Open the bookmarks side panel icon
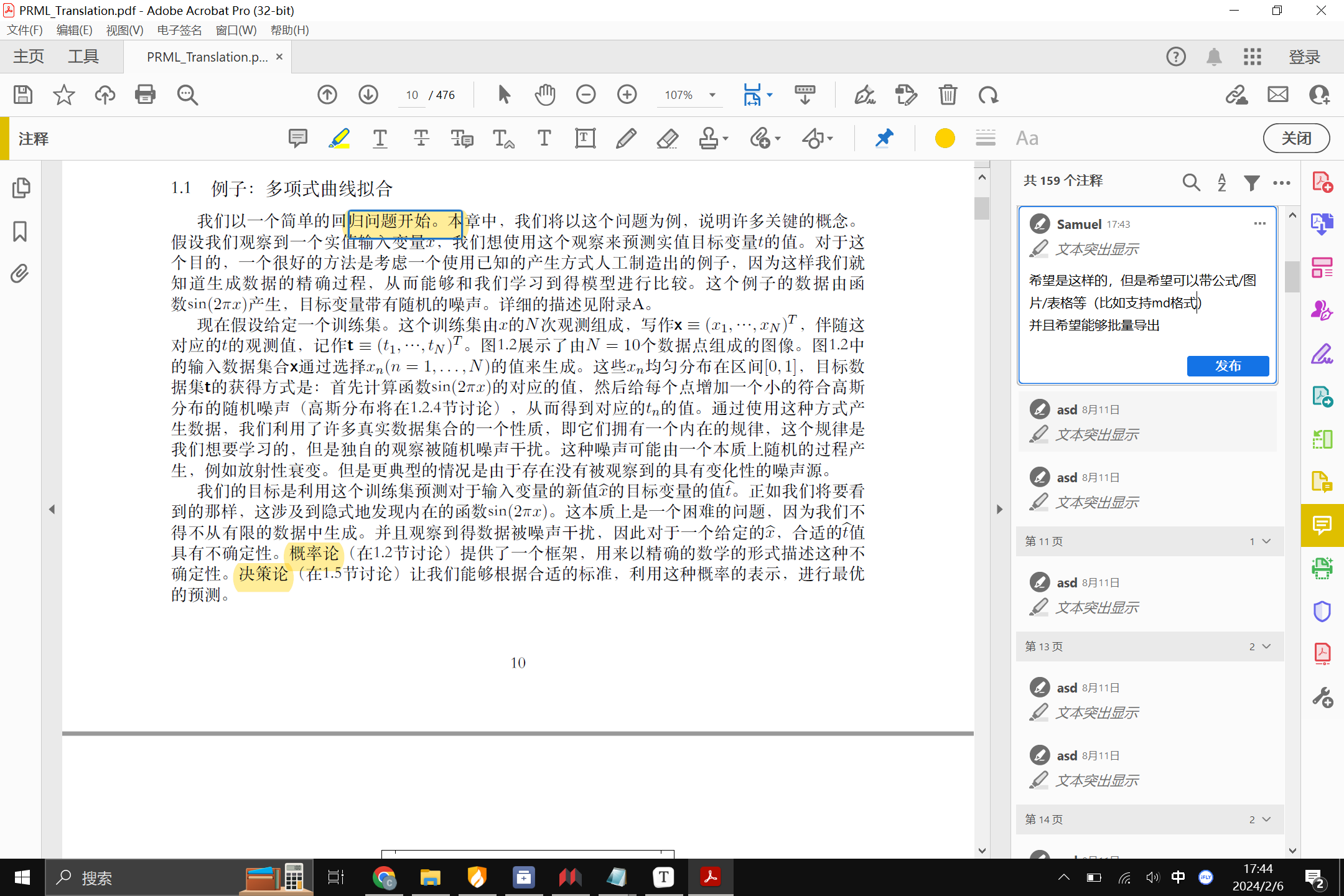The height and width of the screenshot is (896, 1344). coord(20,231)
